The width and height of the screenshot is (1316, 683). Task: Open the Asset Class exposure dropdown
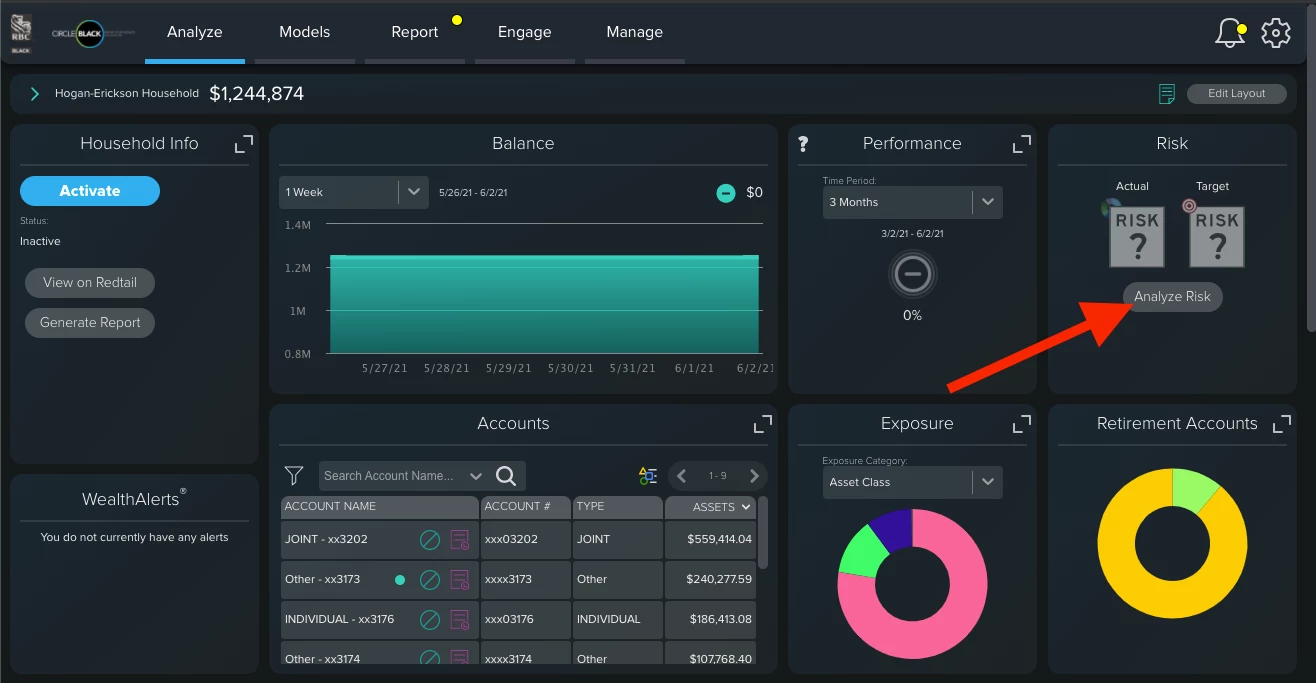(x=912, y=482)
